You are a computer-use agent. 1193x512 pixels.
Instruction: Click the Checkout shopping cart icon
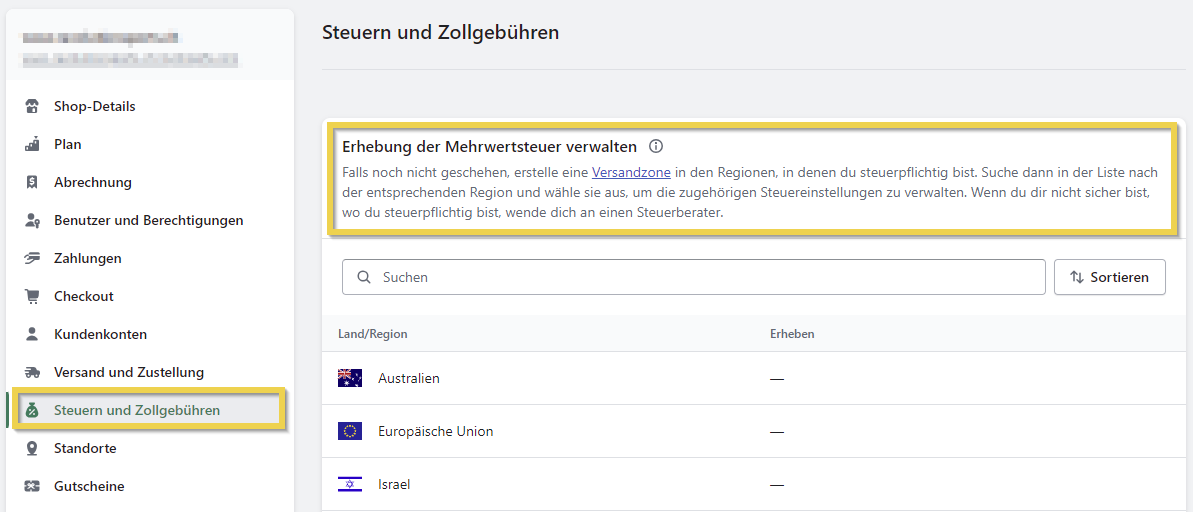pos(32,296)
